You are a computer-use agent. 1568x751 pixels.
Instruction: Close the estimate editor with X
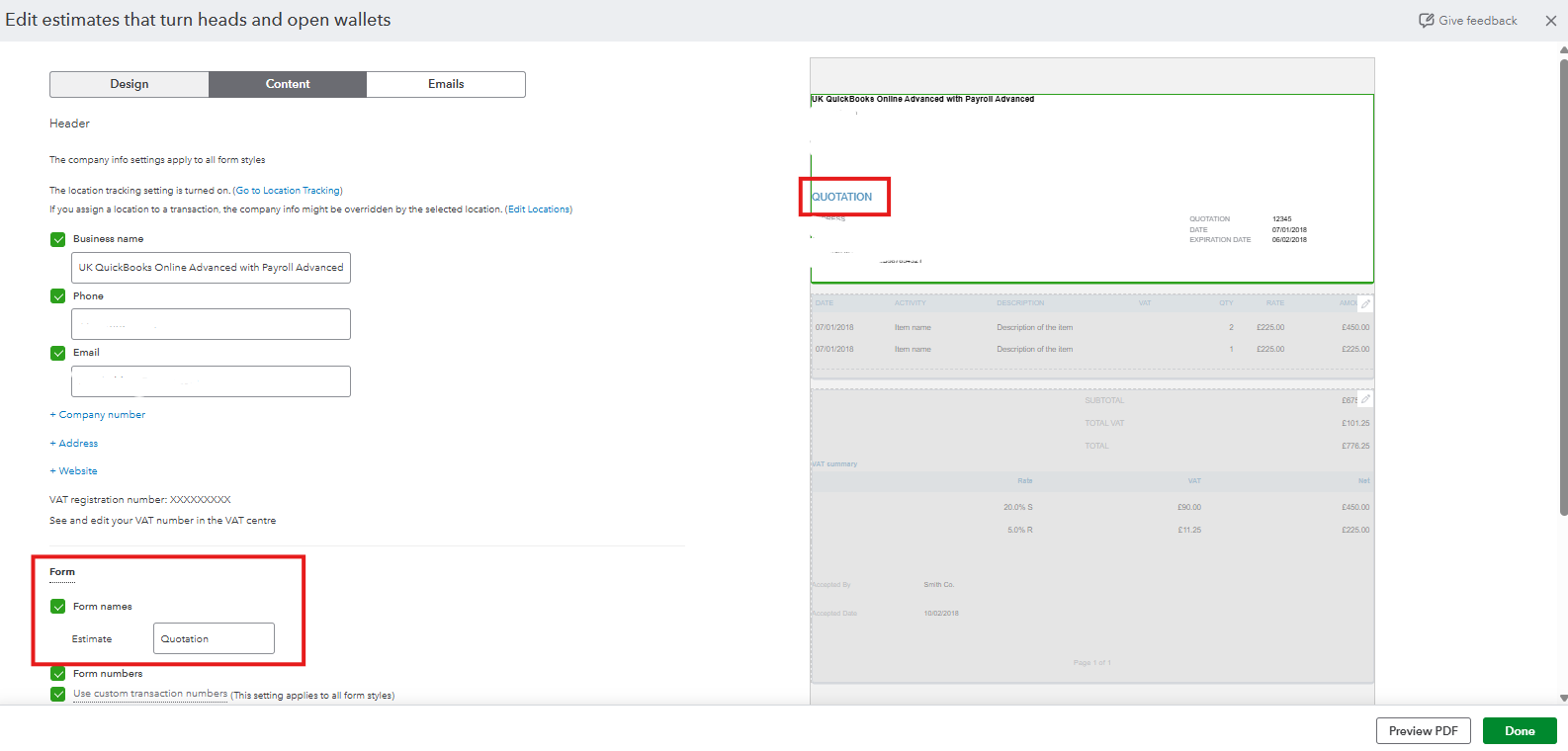coord(1550,21)
